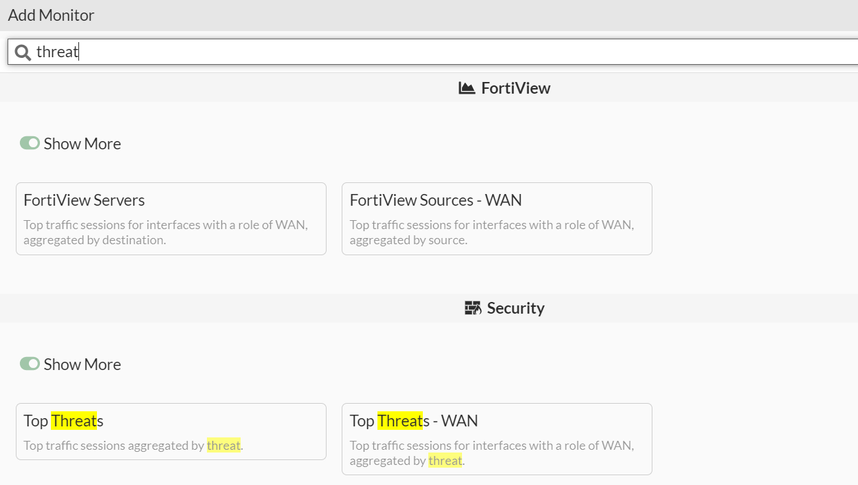Click the Add Monitor dialog title
Image resolution: width=858 pixels, height=485 pixels.
[51, 16]
